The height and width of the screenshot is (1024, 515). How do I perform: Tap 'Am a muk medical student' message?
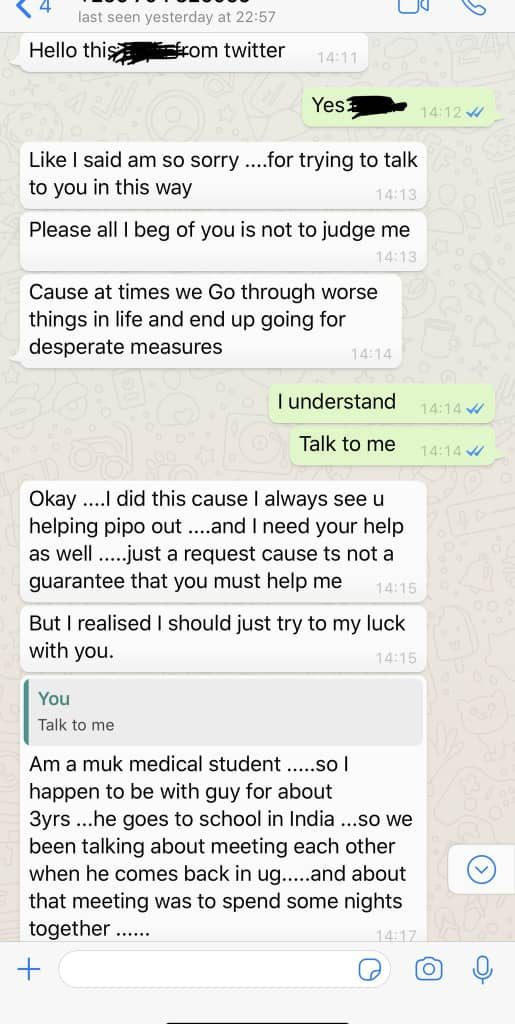pos(223,810)
